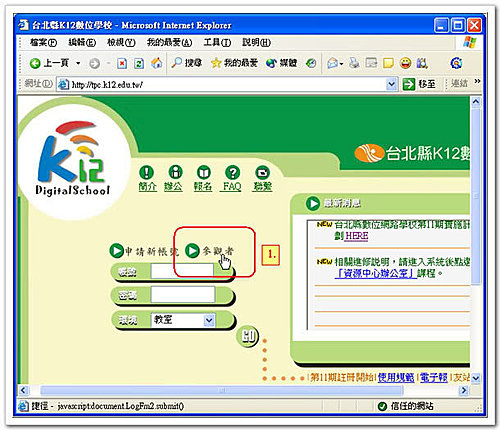Click the vertical scrollbar down arrow
The width and height of the screenshot is (500, 430).
click(x=476, y=378)
